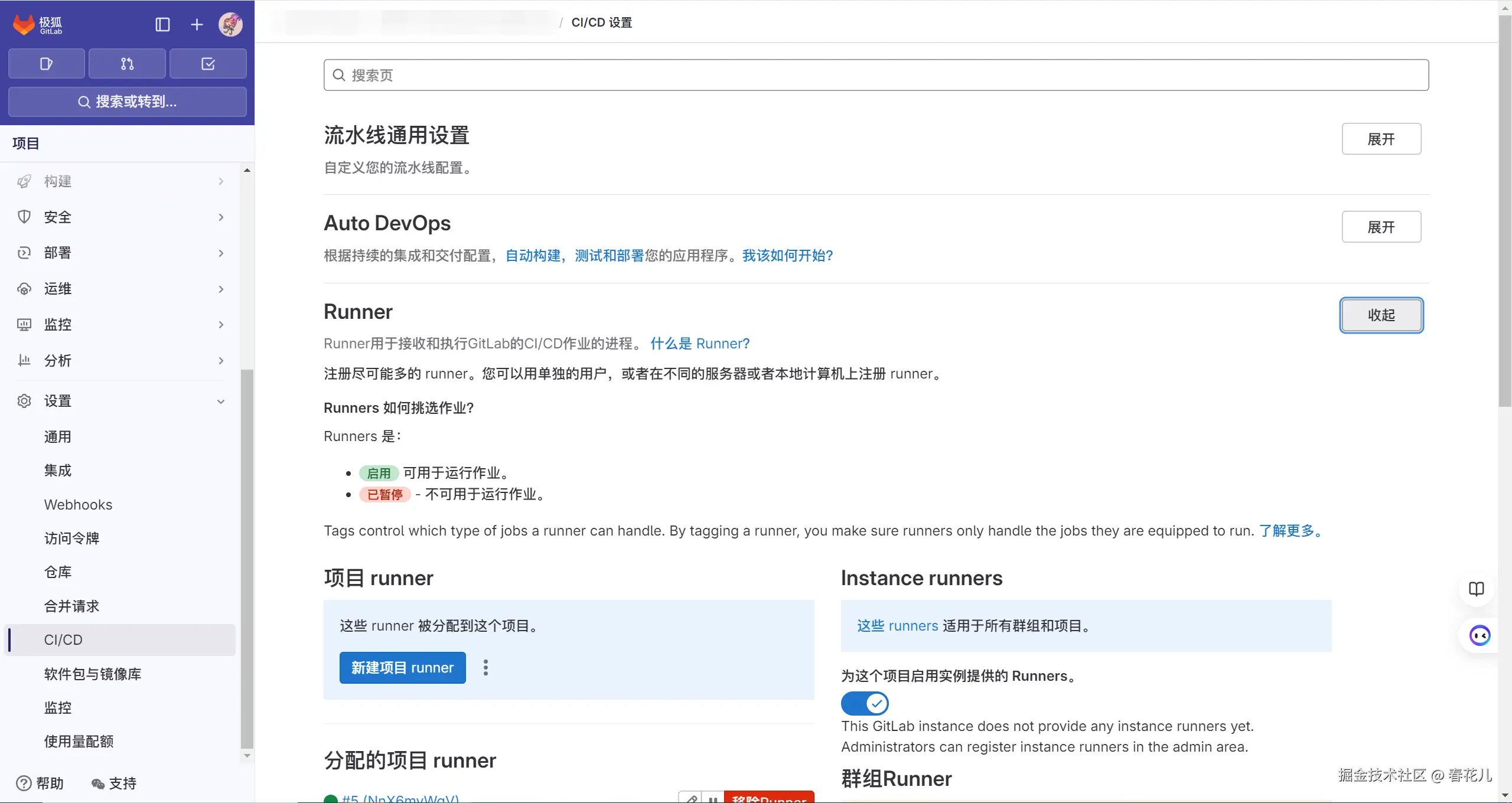Open the Webhooks settings item
This screenshot has height=803, width=1512.
pos(78,505)
